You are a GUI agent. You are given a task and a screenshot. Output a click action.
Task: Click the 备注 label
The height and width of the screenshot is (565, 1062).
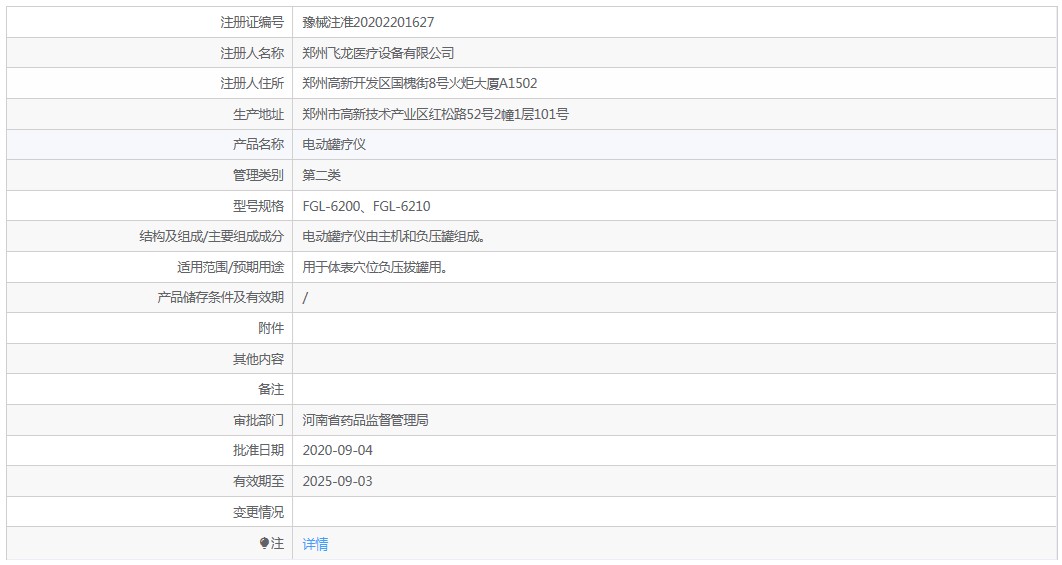pos(271,390)
